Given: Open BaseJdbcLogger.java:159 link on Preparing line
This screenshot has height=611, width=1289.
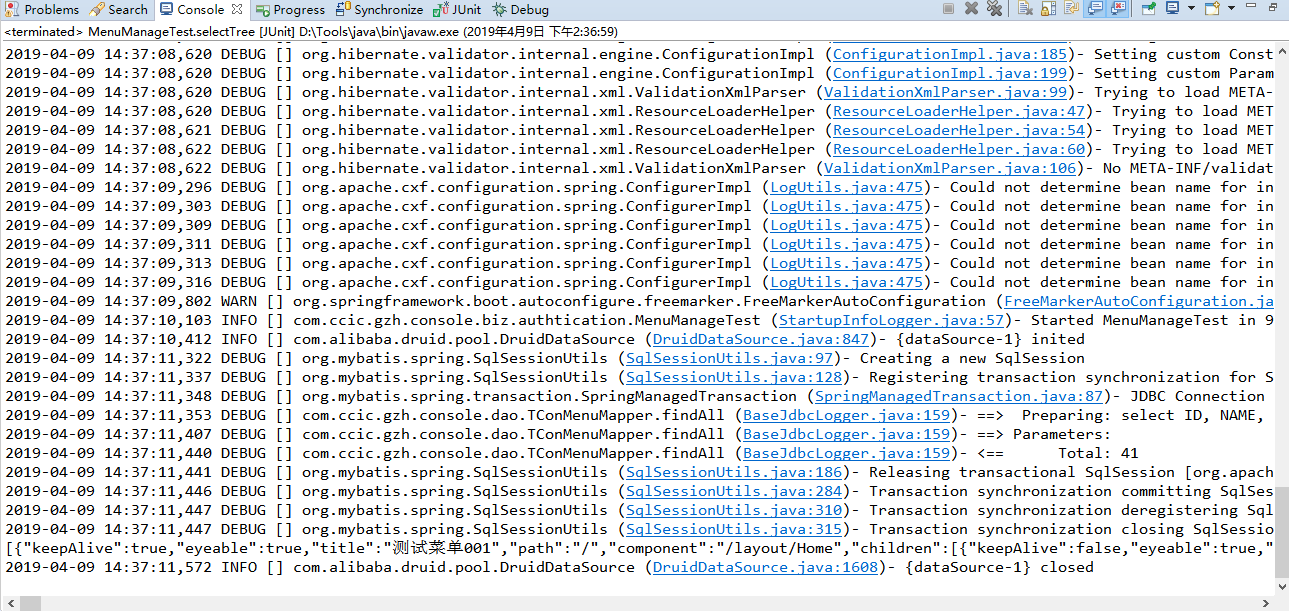Looking at the screenshot, I should click(846, 415).
